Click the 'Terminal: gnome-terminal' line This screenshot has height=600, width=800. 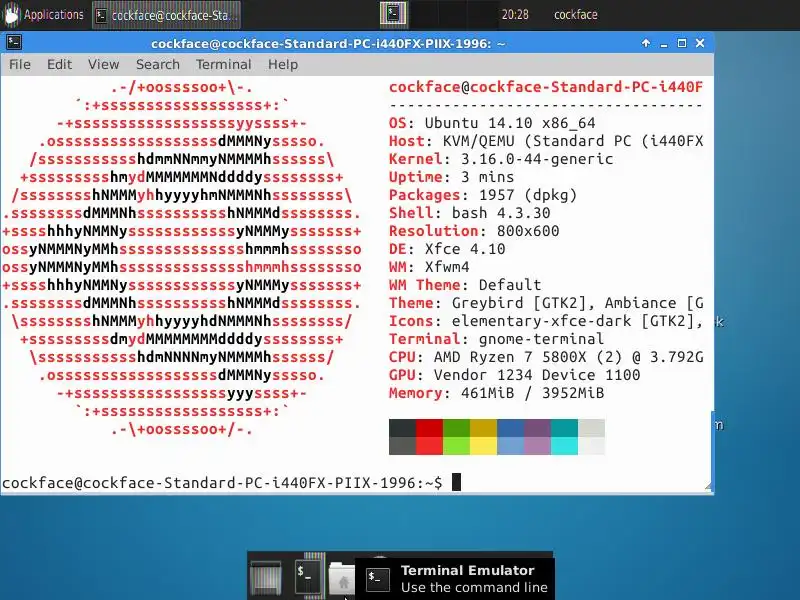[496, 339]
